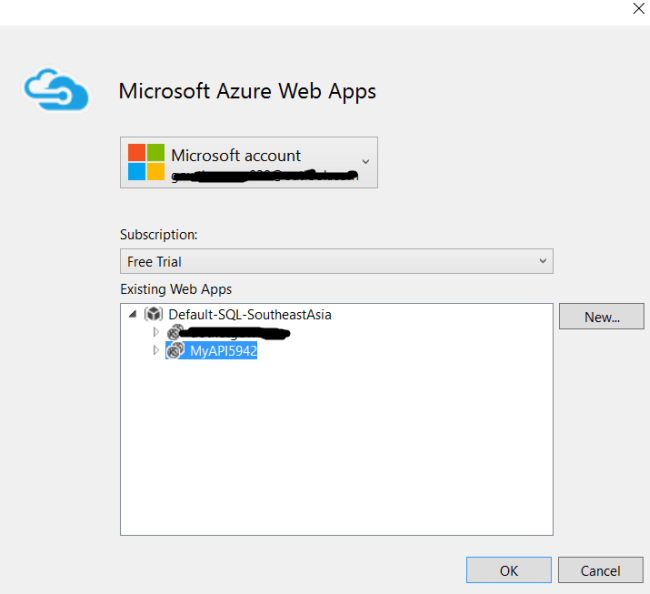Open the Subscription Free Trial dropdown
Image resolution: width=650 pixels, height=594 pixels.
coord(337,261)
